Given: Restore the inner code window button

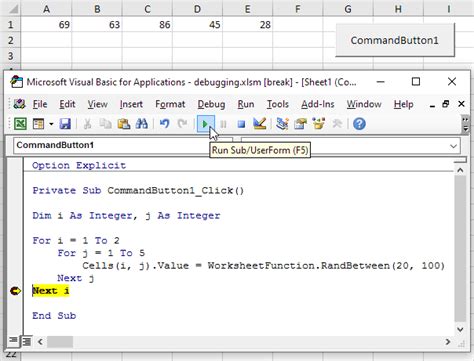Looking at the screenshot, I should coord(446,104).
